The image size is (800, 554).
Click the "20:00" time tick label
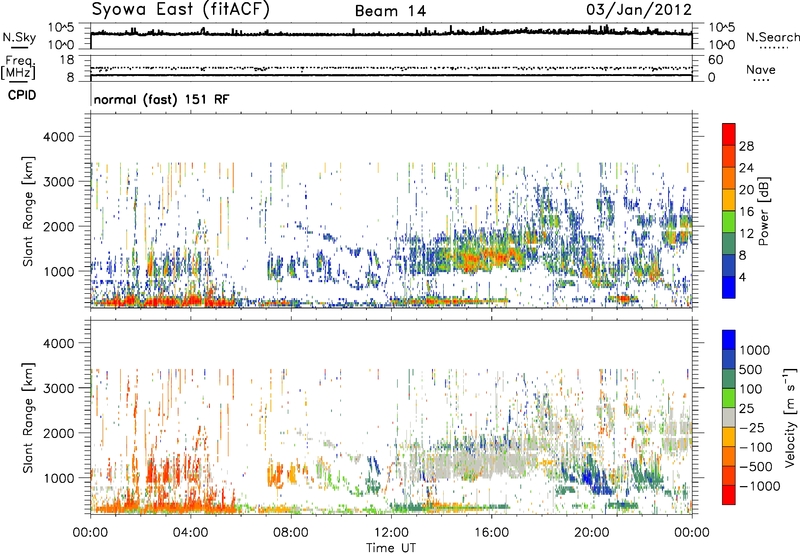[591, 533]
